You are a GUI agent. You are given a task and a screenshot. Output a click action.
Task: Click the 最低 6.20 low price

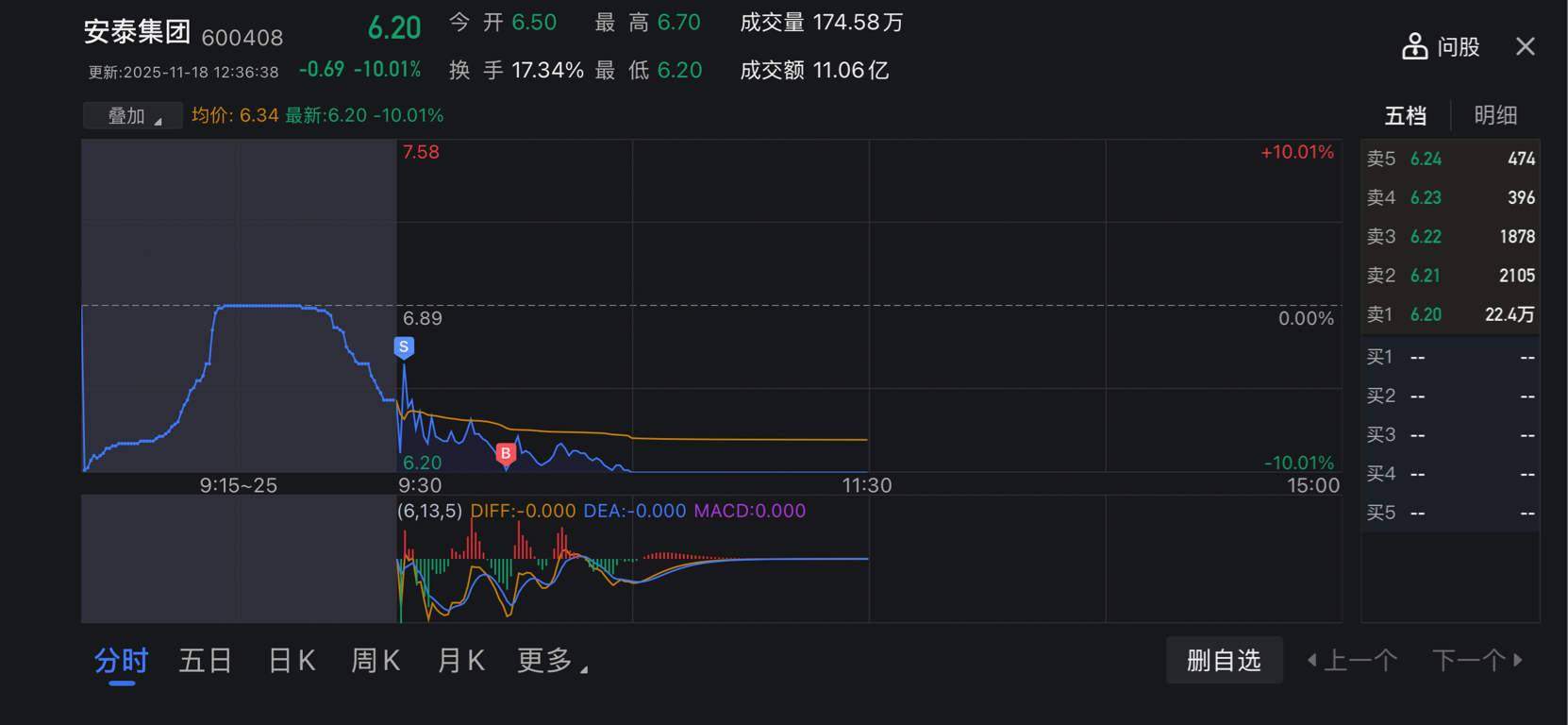648,71
